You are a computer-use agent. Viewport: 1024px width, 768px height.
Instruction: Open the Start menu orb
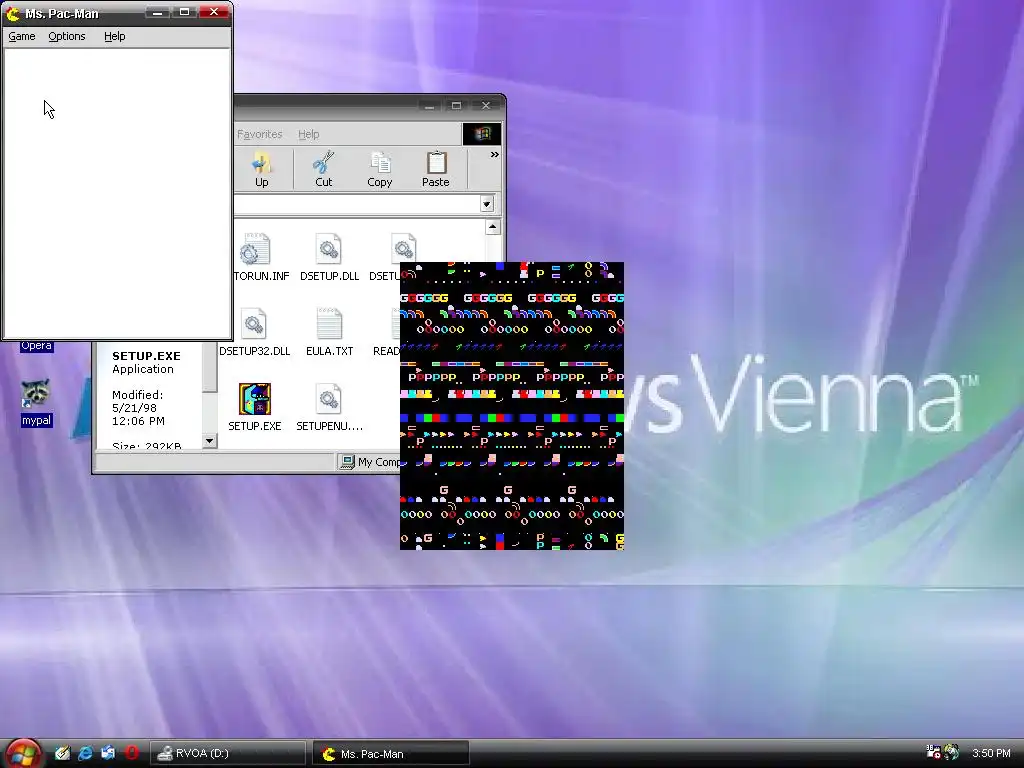pyautogui.click(x=23, y=754)
